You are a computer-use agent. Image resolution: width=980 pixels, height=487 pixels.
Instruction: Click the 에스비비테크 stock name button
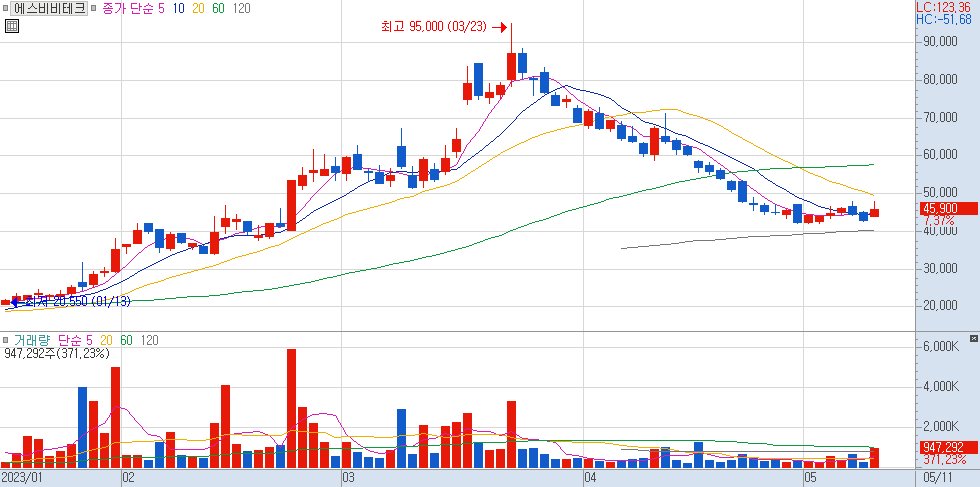coord(49,9)
